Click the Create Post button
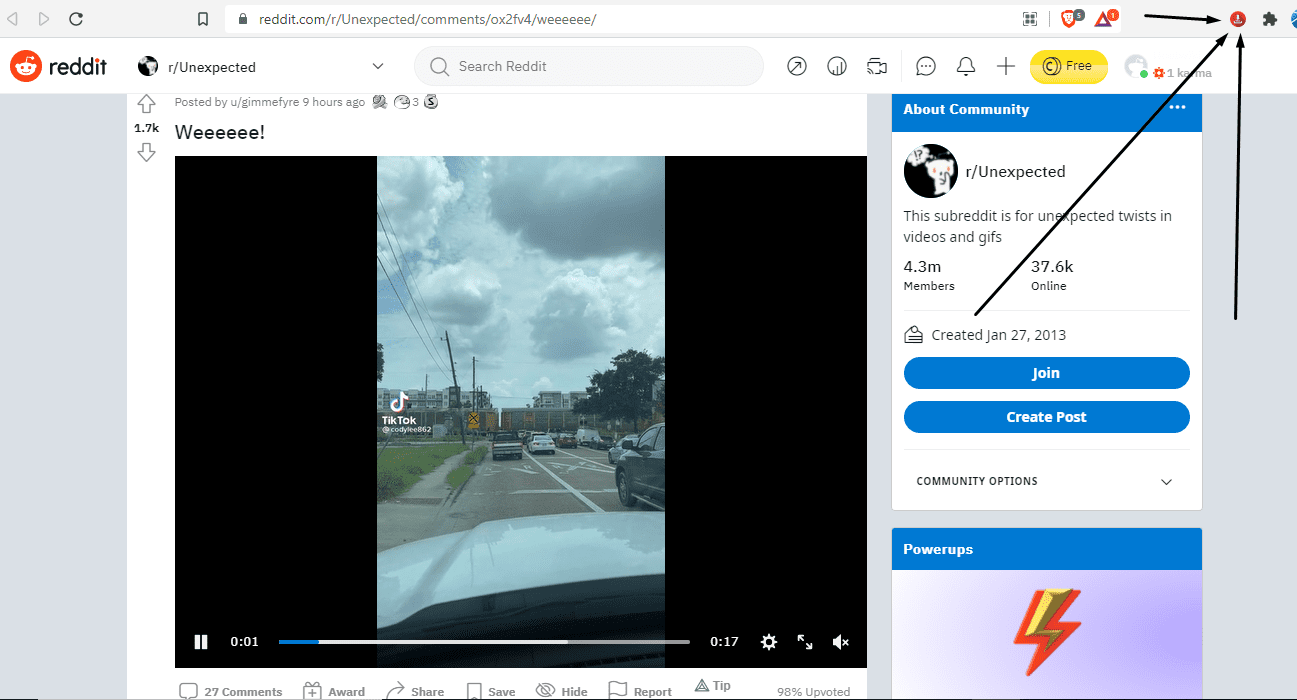 [x=1046, y=417]
